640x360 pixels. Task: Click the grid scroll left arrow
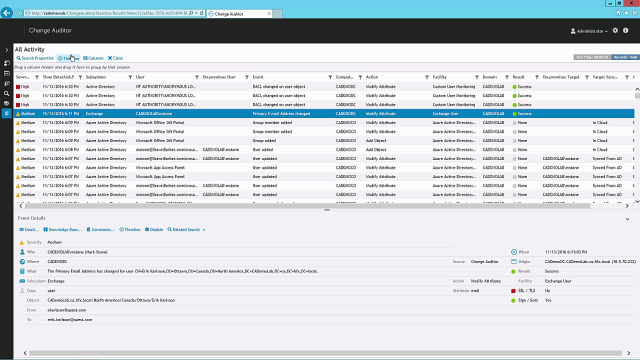pyautogui.click(x=21, y=206)
